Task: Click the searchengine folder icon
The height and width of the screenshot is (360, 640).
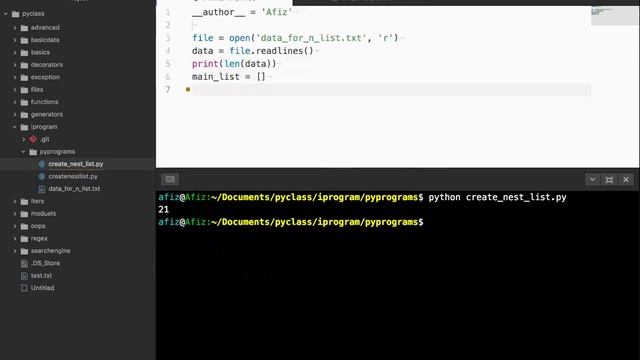Action: point(24,251)
